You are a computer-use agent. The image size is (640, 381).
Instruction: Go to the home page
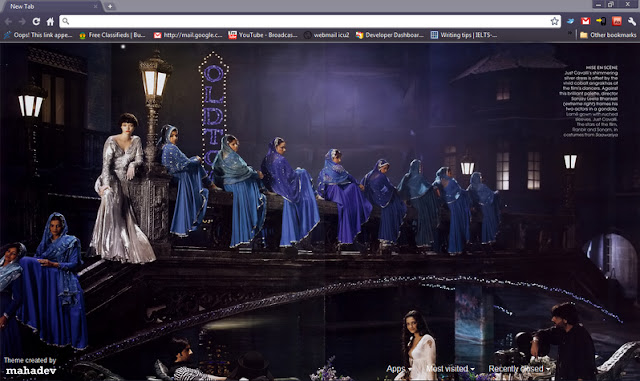click(50, 21)
